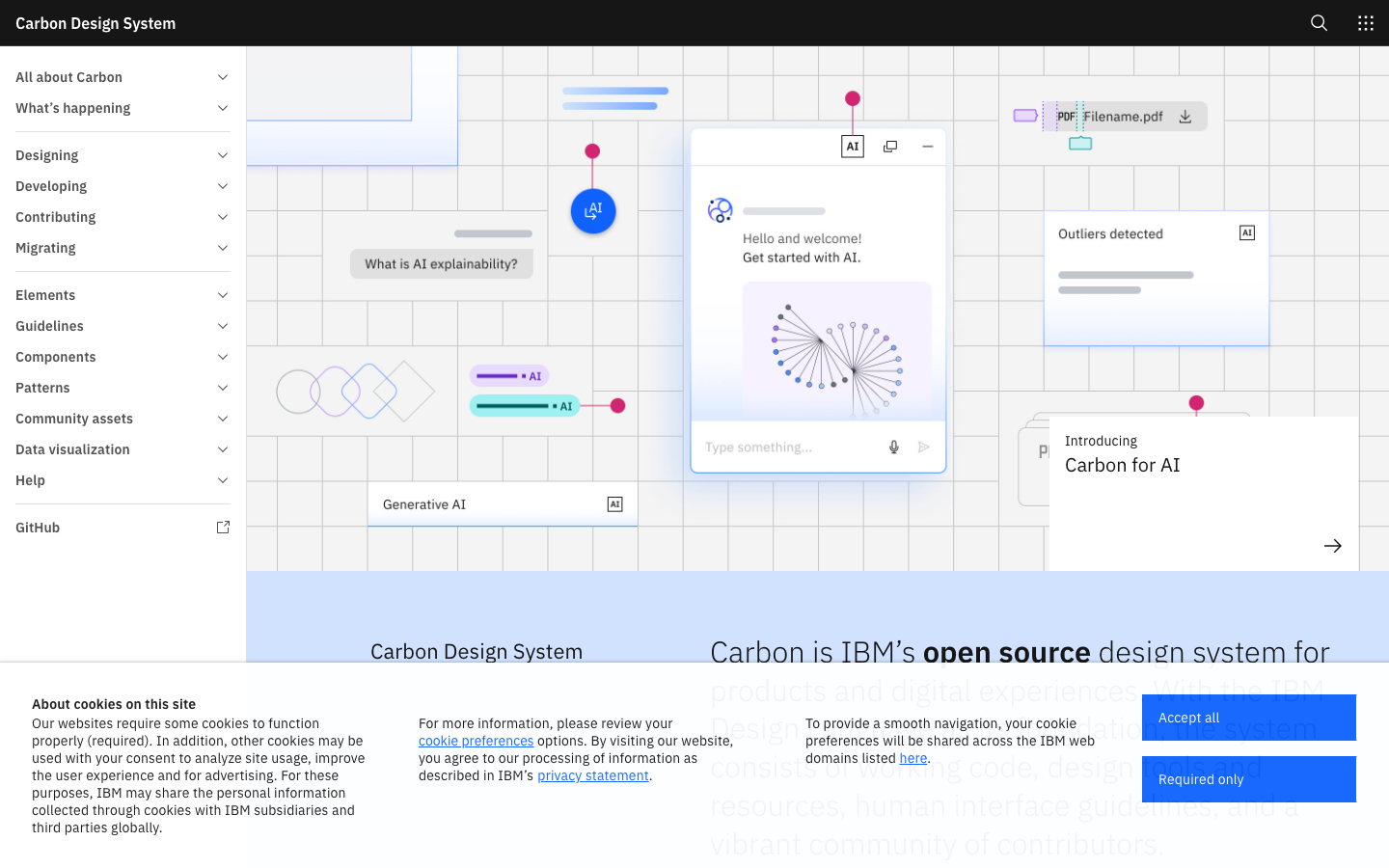Viewport: 1389px width, 868px height.
Task: Expand the Elements menu
Action: click(x=123, y=295)
